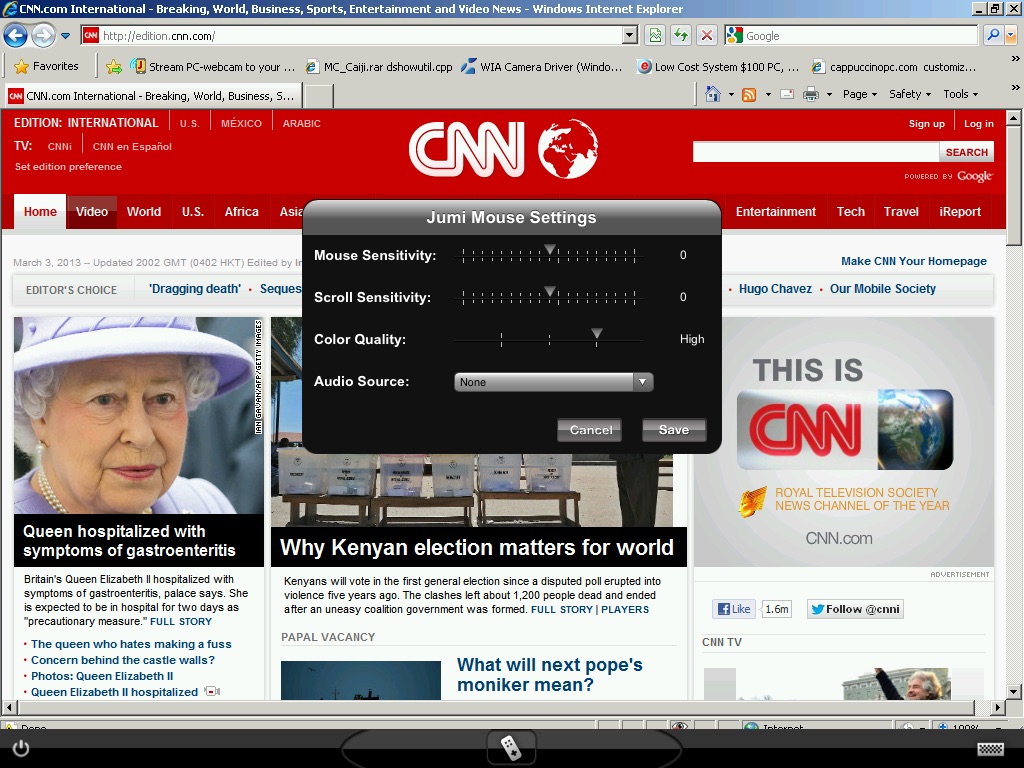
Task: Click Facebook Like button
Action: click(734, 609)
